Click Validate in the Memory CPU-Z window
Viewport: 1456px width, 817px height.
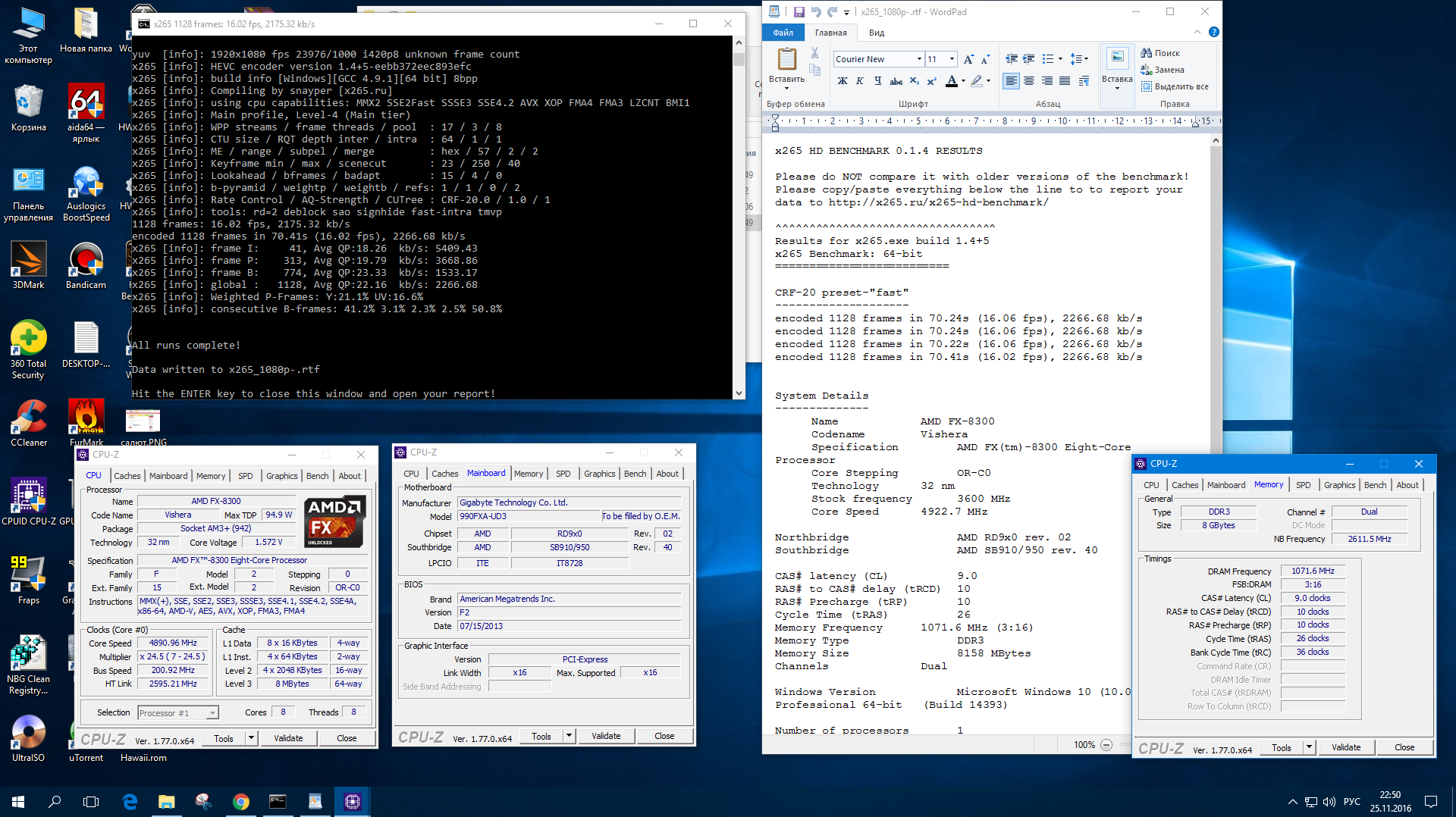coord(1346,747)
